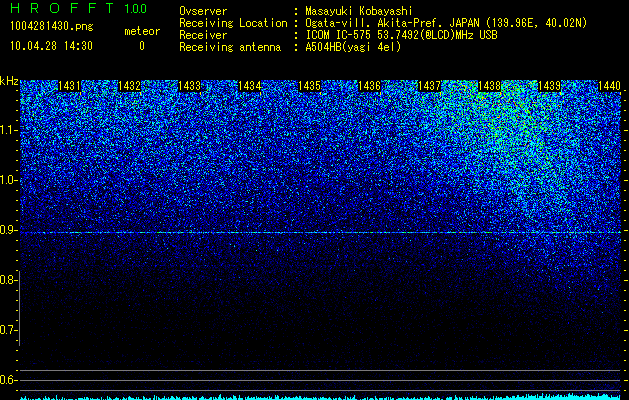Click the 1439 time marker

pos(549,86)
